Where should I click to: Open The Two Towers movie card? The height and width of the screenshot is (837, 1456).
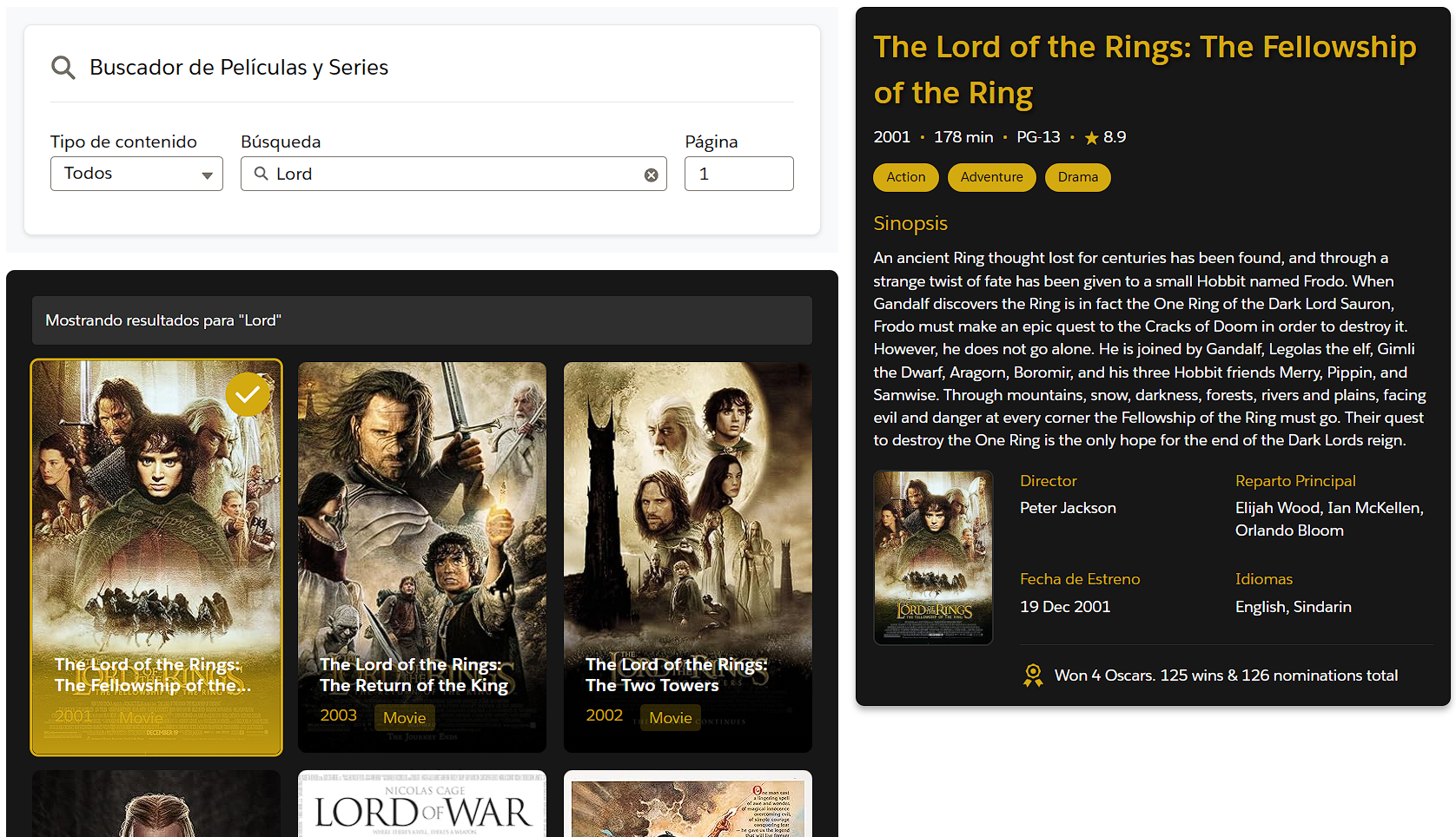point(688,557)
